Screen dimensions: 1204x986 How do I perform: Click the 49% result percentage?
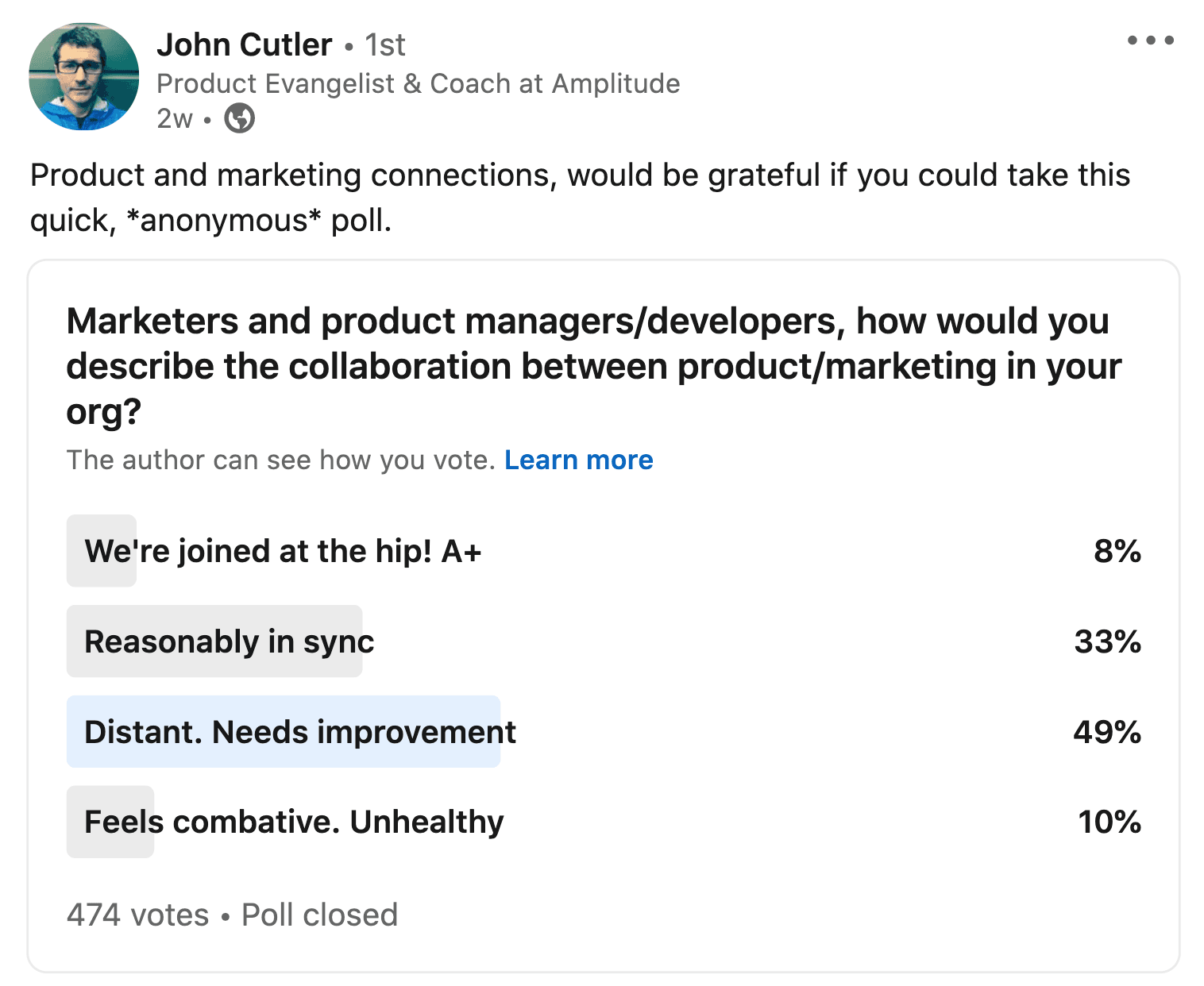click(x=1107, y=732)
